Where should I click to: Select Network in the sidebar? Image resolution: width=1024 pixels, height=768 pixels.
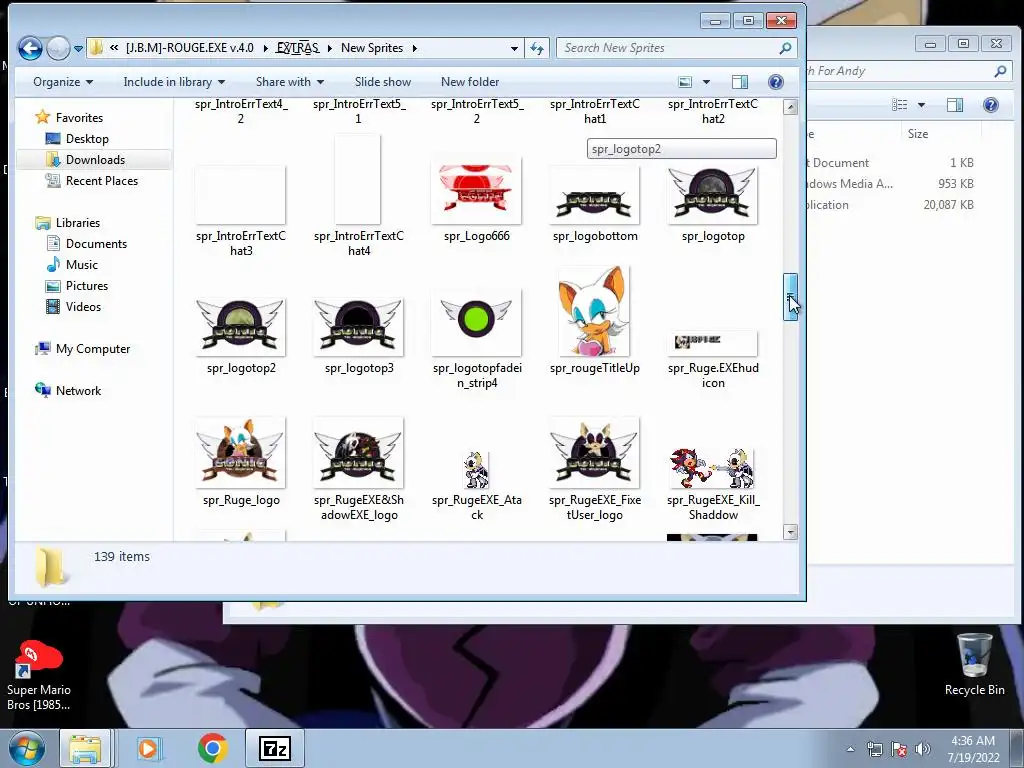pyautogui.click(x=68, y=391)
